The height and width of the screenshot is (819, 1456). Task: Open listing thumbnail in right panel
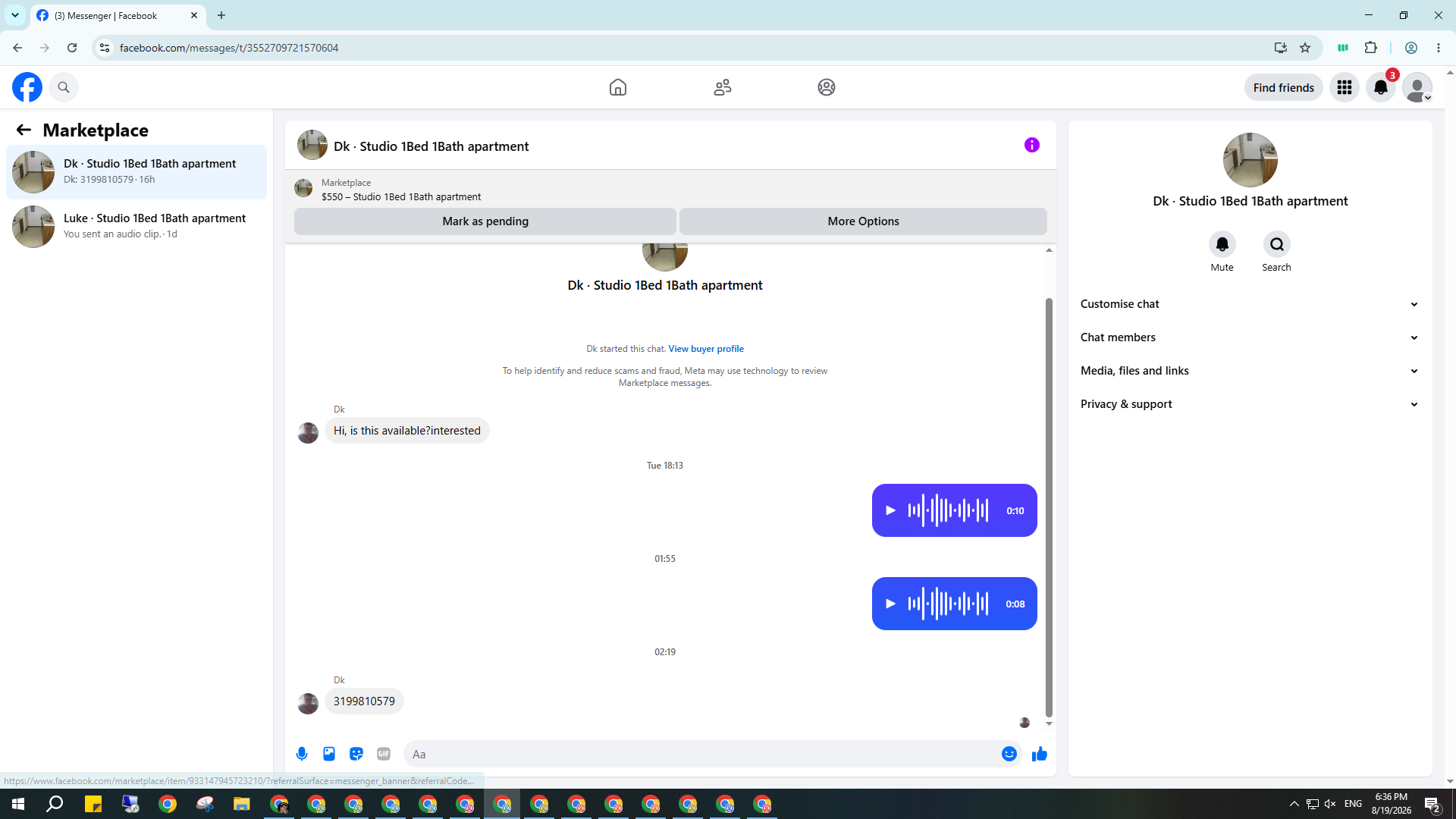(x=1250, y=160)
